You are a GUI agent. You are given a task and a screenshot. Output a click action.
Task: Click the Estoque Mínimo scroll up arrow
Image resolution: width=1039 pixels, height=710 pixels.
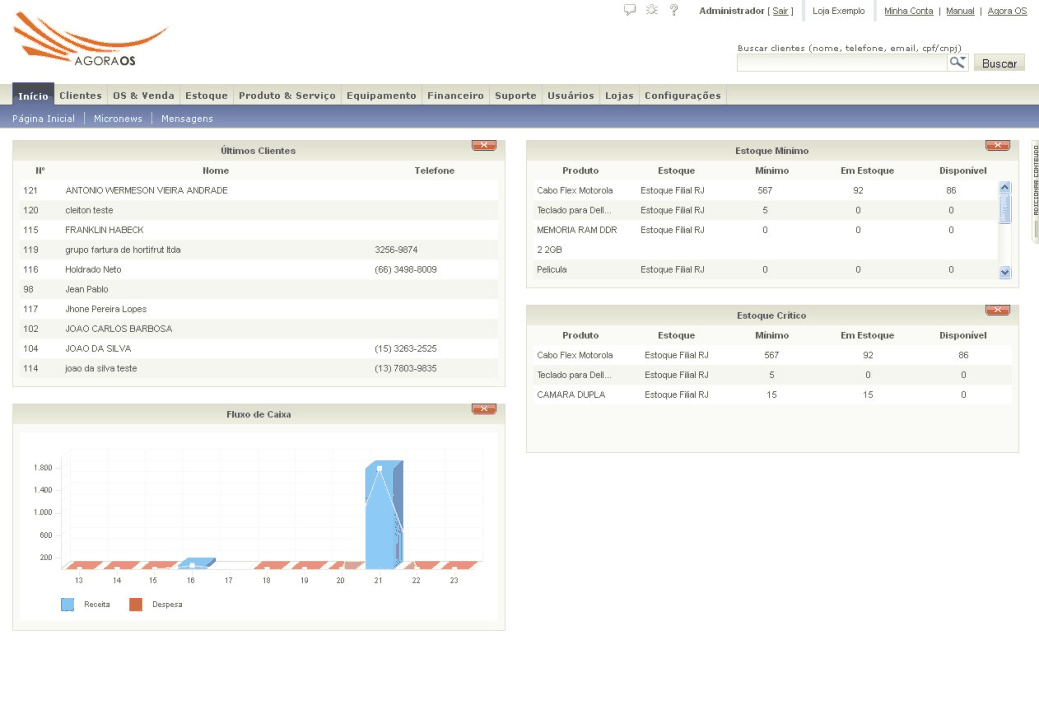(1005, 188)
